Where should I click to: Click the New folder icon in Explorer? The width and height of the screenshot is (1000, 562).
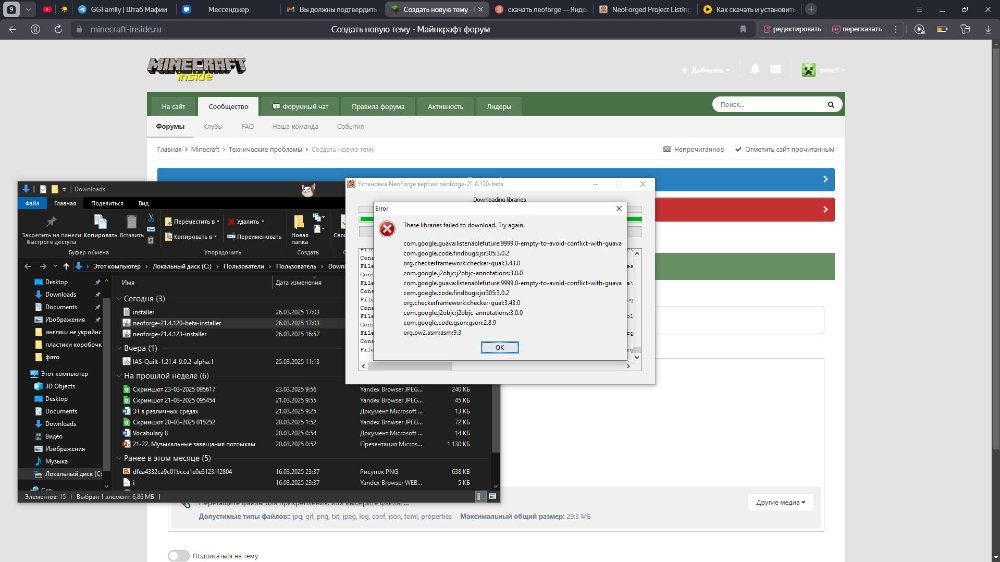(298, 228)
